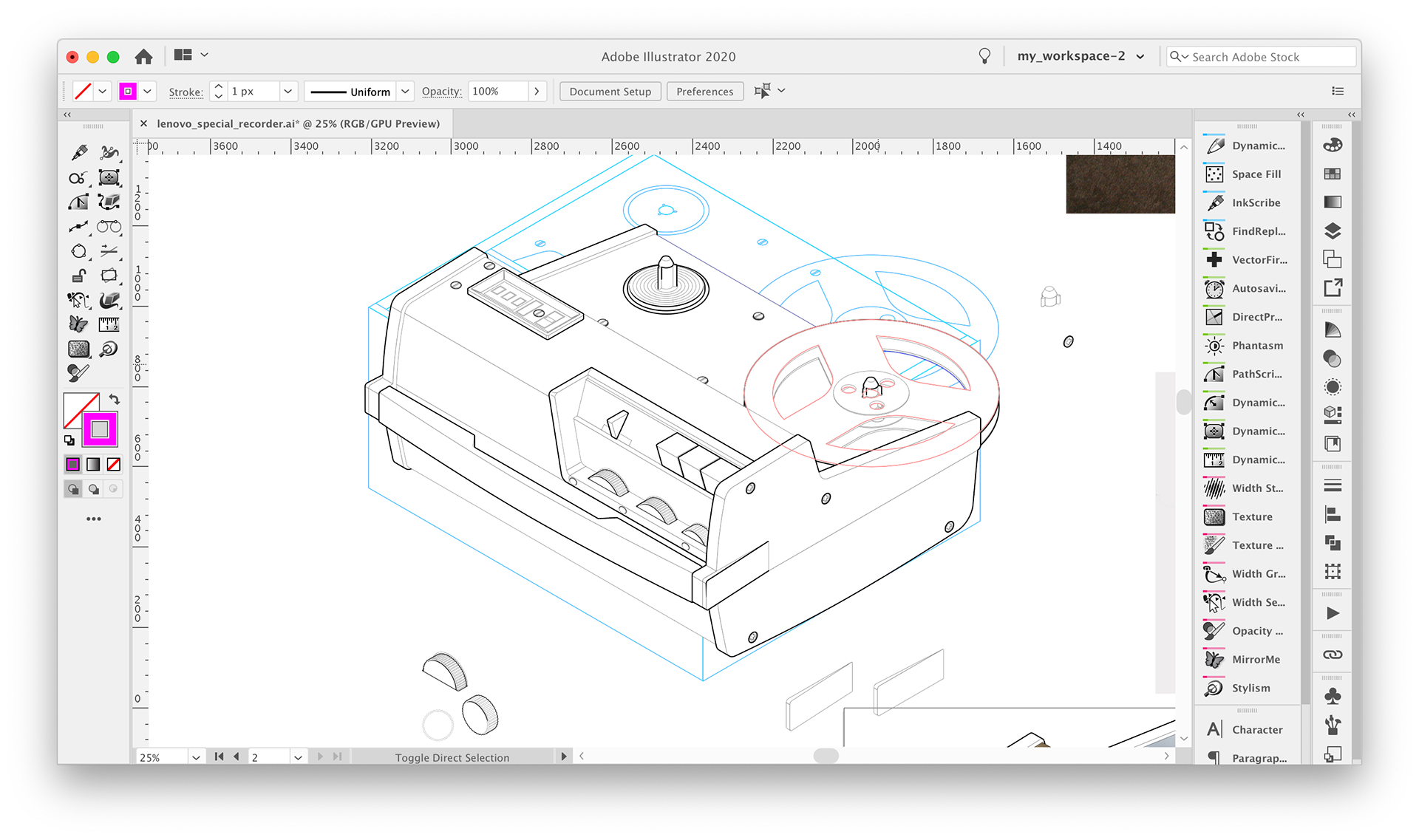Select the MirrorMe butterfly tool
The width and height of the screenshot is (1419, 840).
tap(78, 324)
